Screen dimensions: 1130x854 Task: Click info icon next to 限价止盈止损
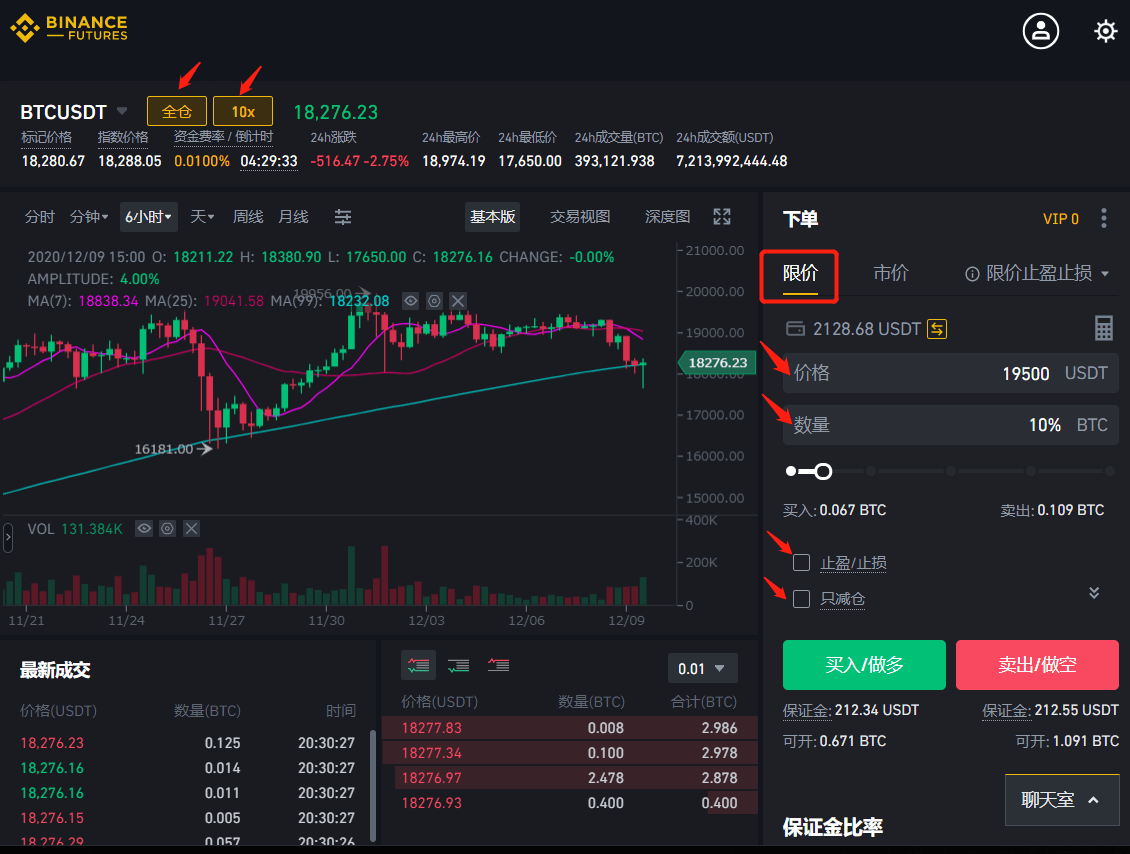[x=972, y=273]
